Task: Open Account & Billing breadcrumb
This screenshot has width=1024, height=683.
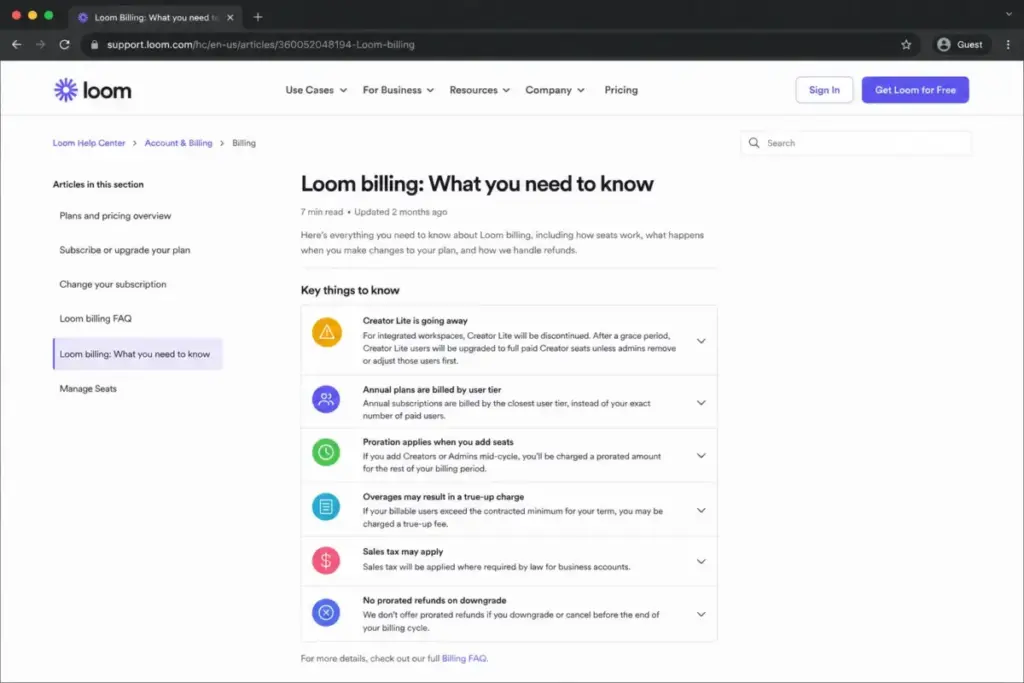Action: point(178,143)
